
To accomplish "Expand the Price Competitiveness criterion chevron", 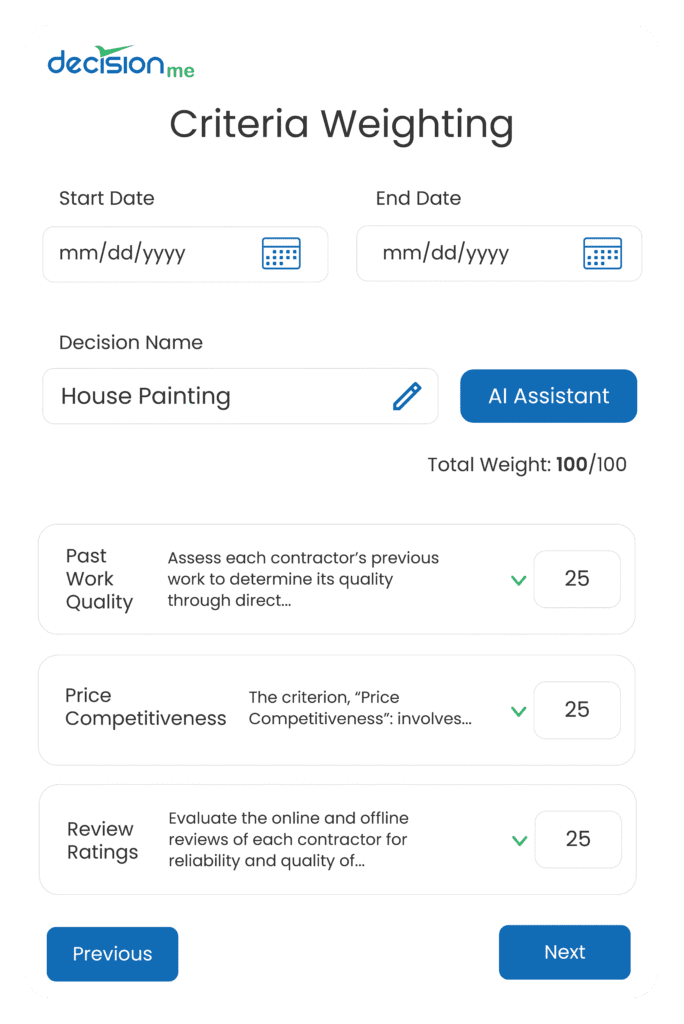I will [518, 711].
